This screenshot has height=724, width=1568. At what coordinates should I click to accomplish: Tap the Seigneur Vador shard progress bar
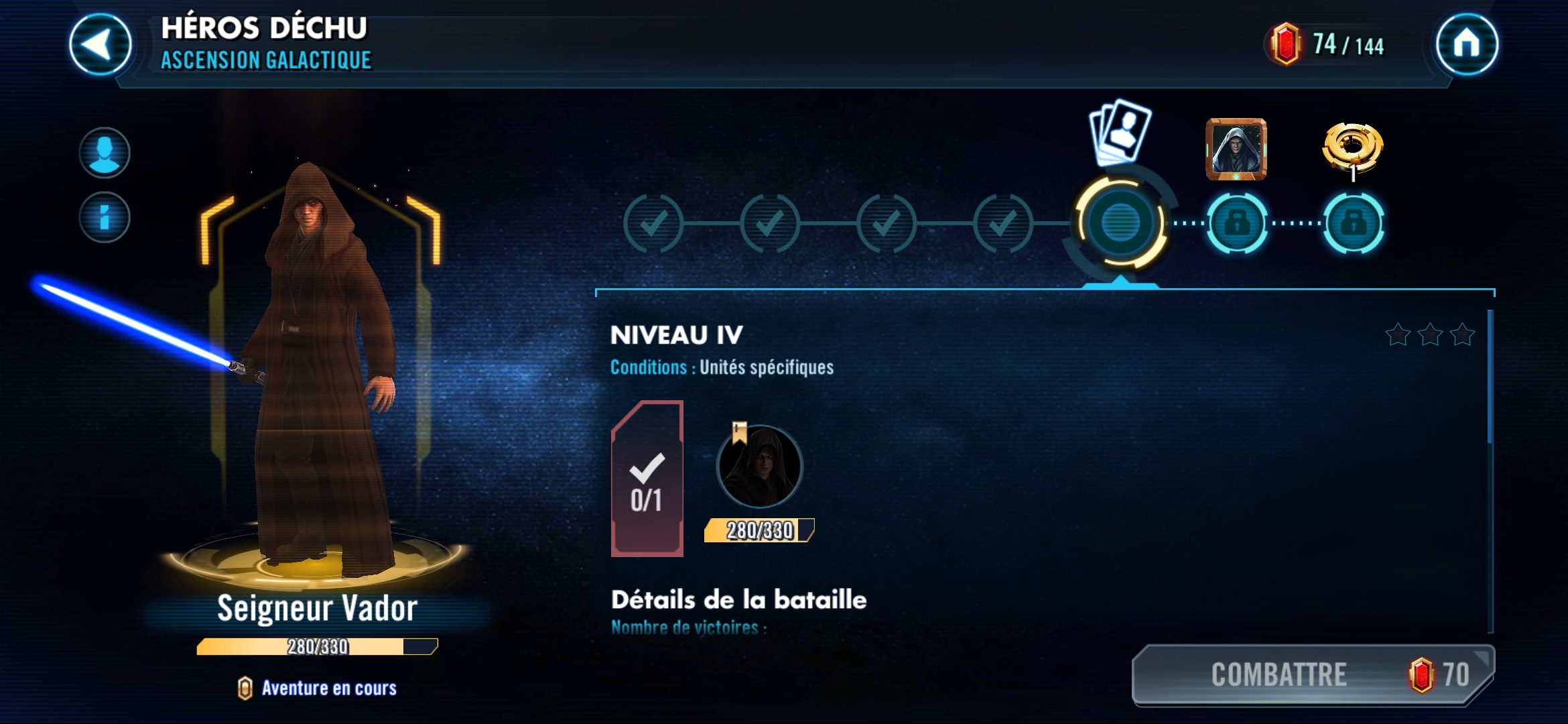point(318,646)
